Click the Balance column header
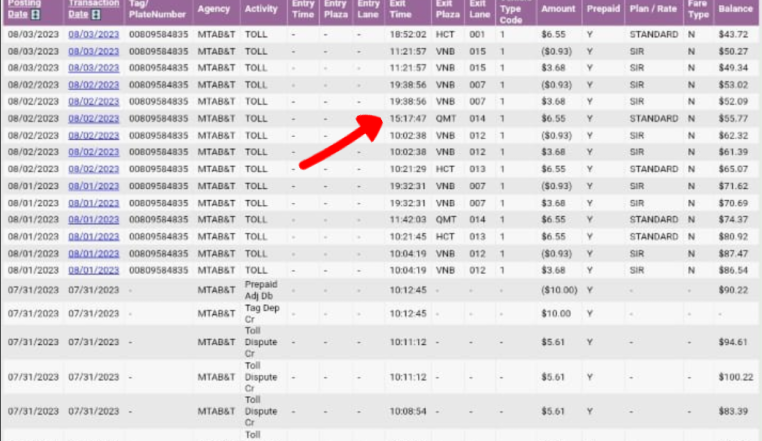The width and height of the screenshot is (762, 441). coord(735,9)
